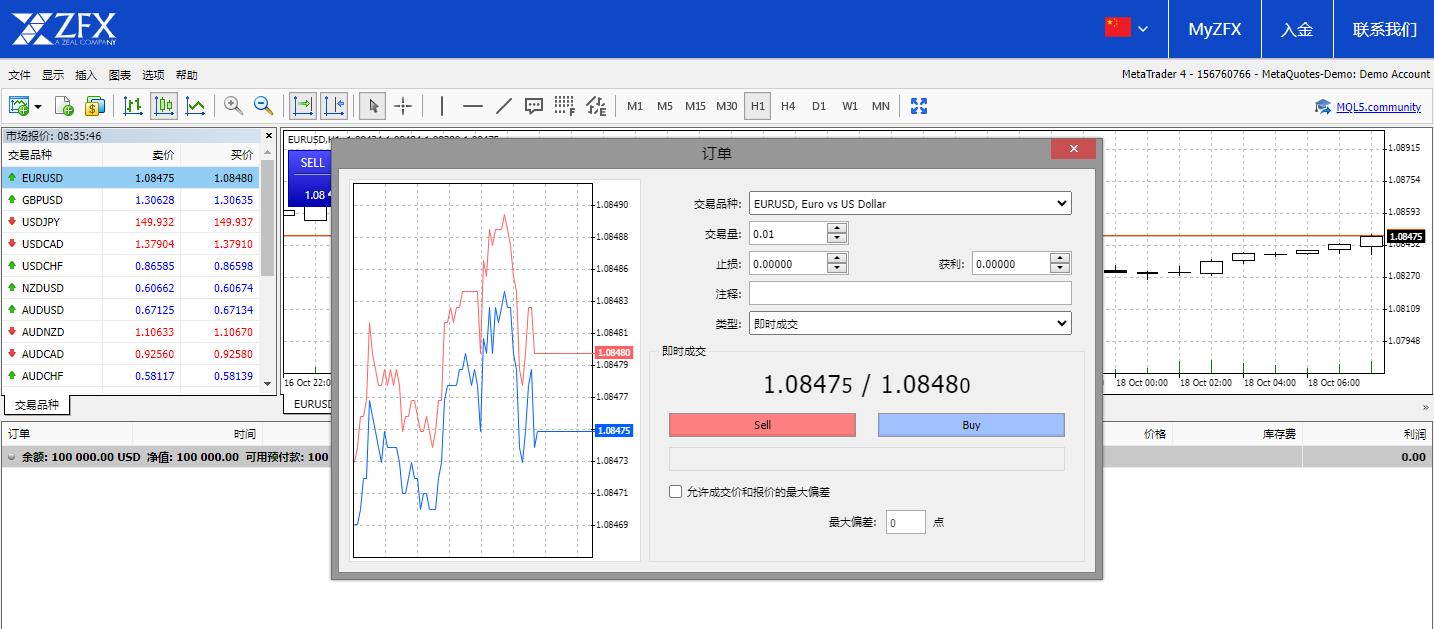
Task: Select AUDCHF in market watch
Action: click(130, 376)
